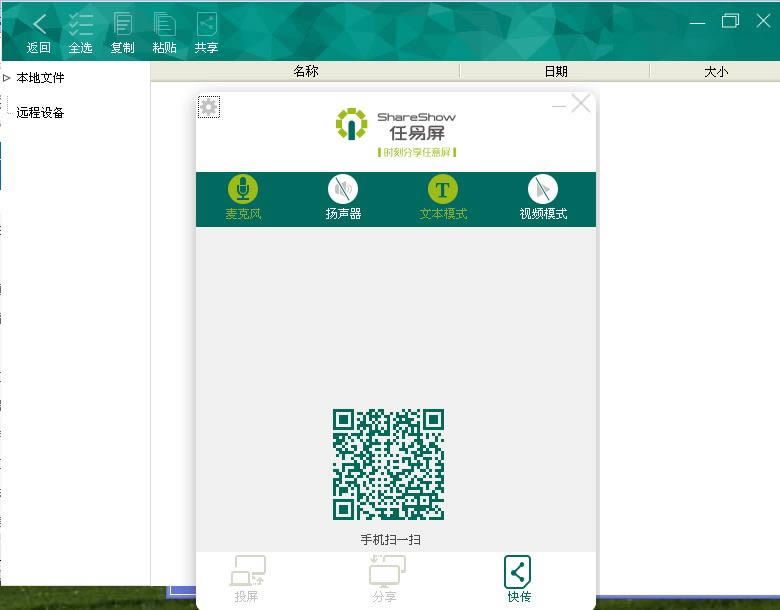The width and height of the screenshot is (780, 610).
Task: Click the 粘贴 paste icon
Action: point(165,25)
